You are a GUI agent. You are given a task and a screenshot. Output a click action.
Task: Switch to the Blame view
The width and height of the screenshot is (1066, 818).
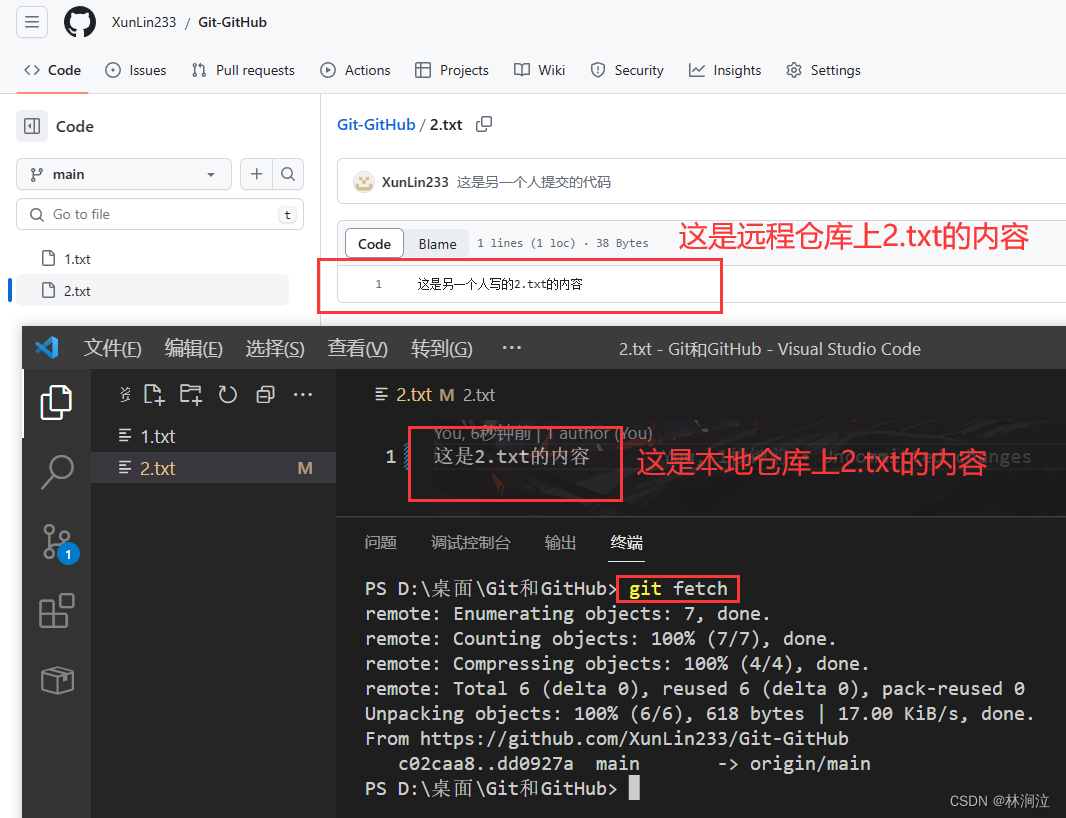[437, 243]
